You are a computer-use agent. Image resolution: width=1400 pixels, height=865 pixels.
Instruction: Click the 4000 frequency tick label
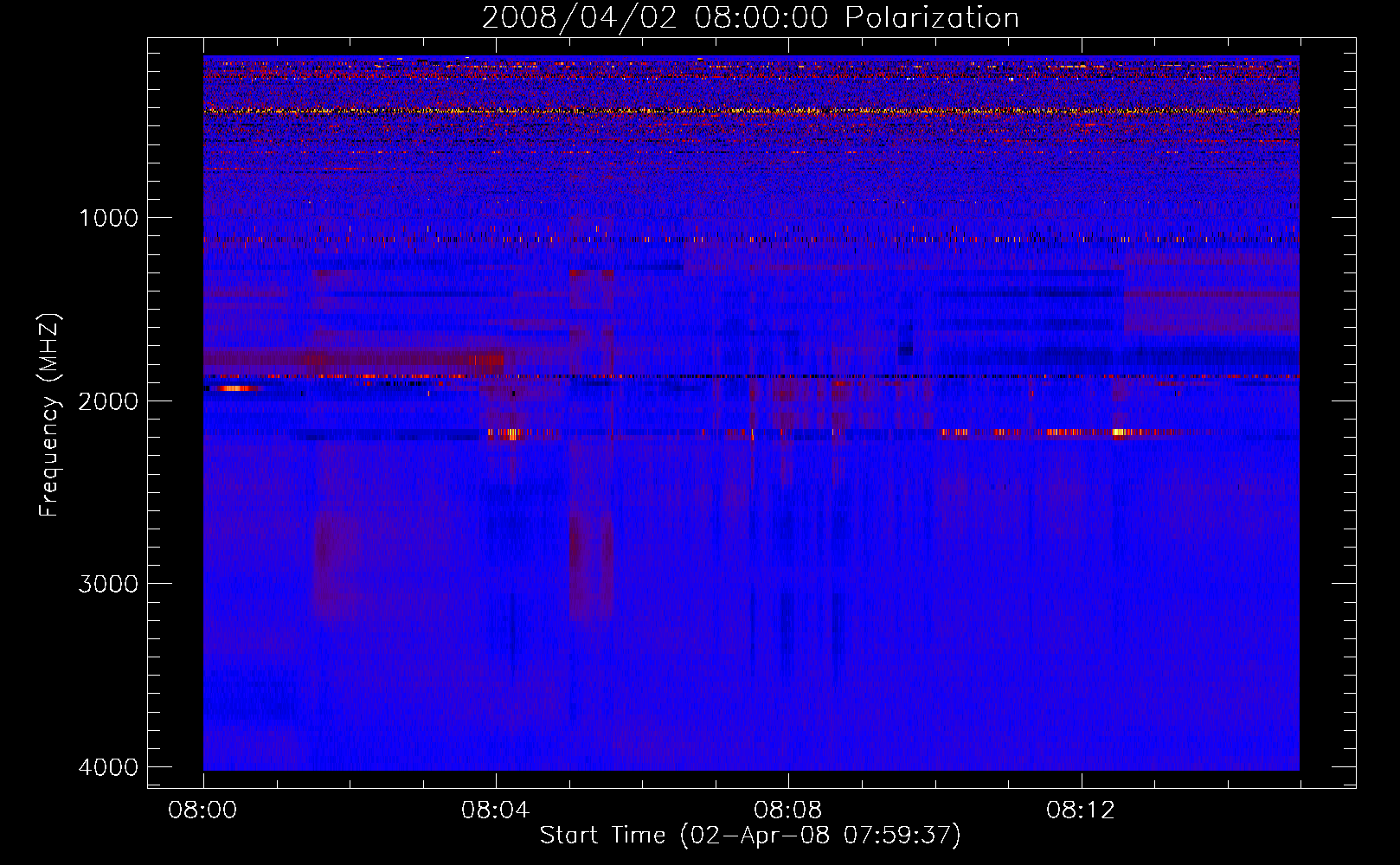108,767
